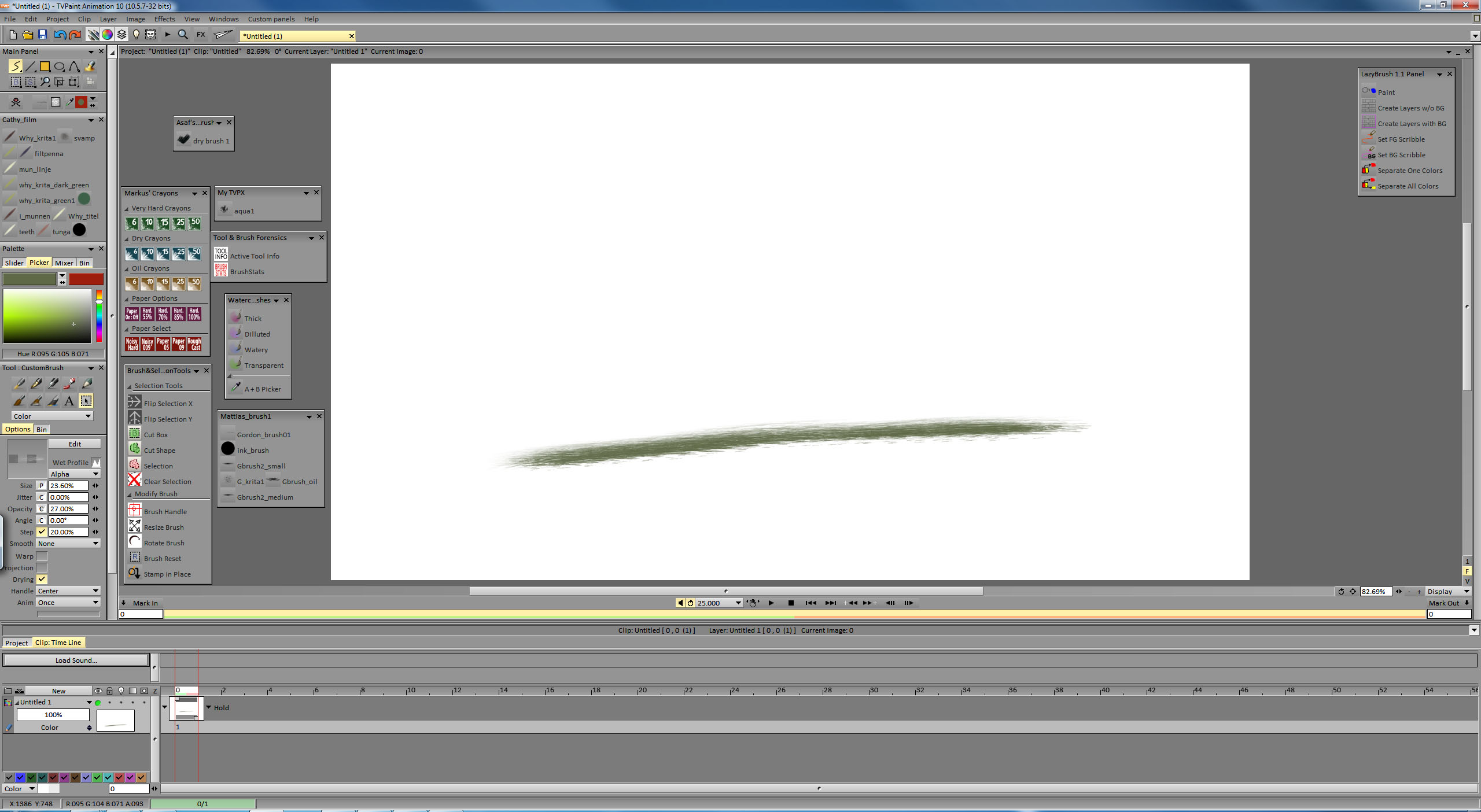Open the Effects menu

(164, 19)
